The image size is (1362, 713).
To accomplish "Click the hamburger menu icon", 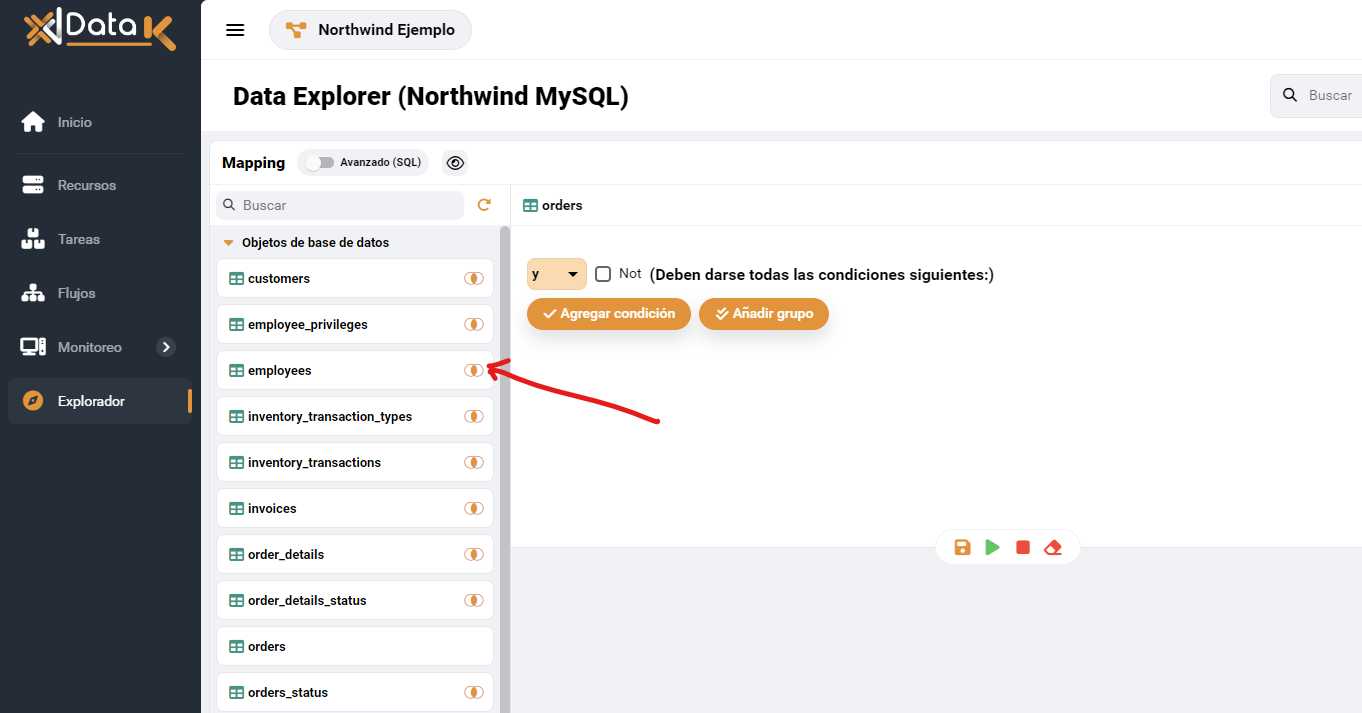I will (235, 30).
